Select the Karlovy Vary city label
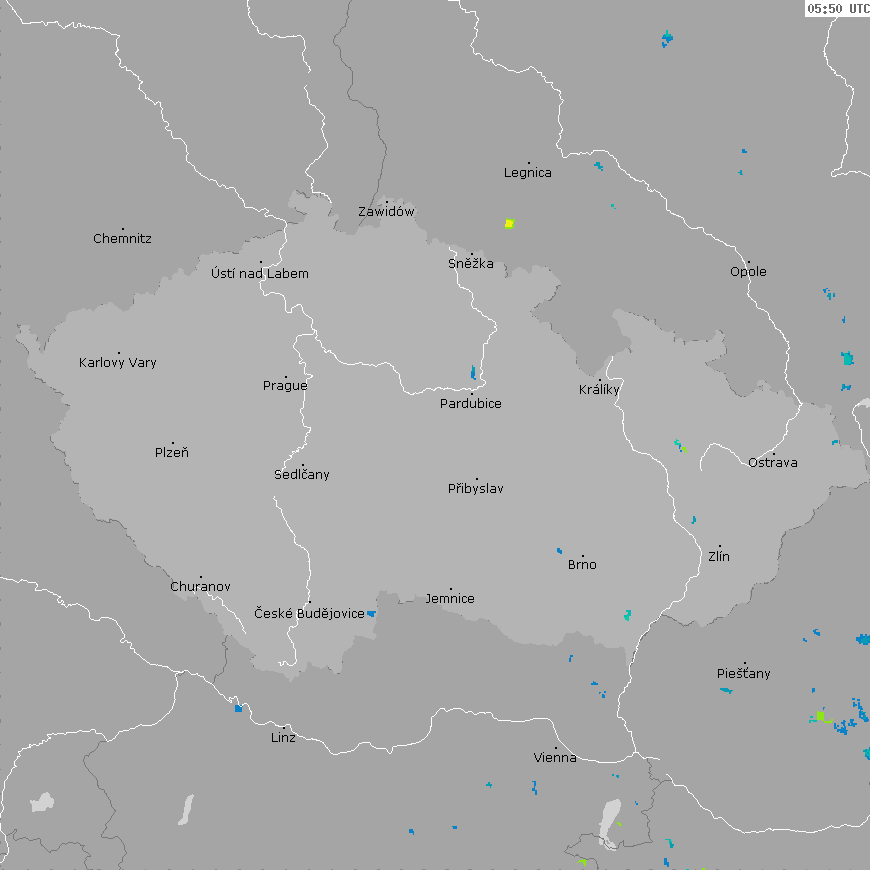Image resolution: width=870 pixels, height=870 pixels. pos(118,363)
